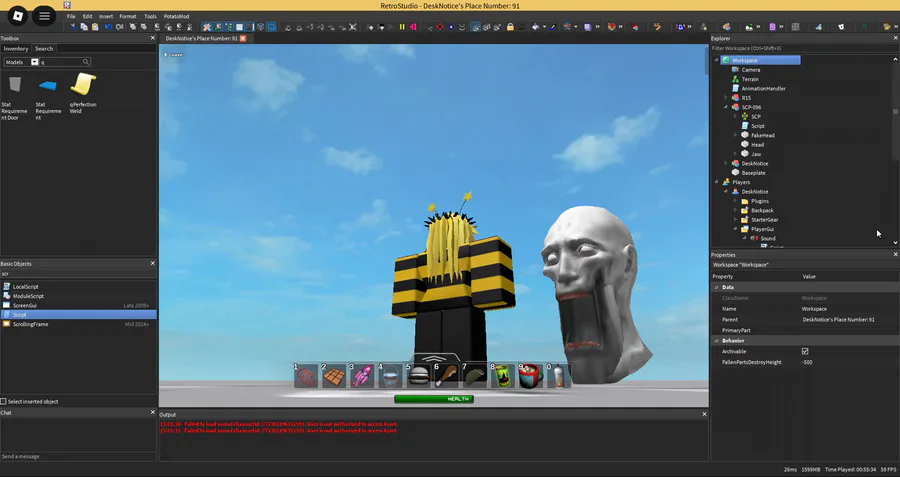This screenshot has width=900, height=477.
Task: Select the paint bucket Fill tool
Action: pos(536,26)
